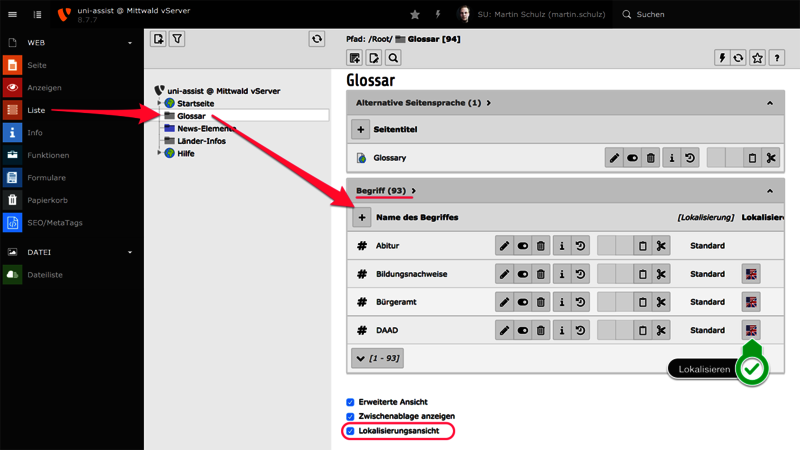The image size is (800, 450).
Task: Add a new Begriff record
Action: point(362,217)
